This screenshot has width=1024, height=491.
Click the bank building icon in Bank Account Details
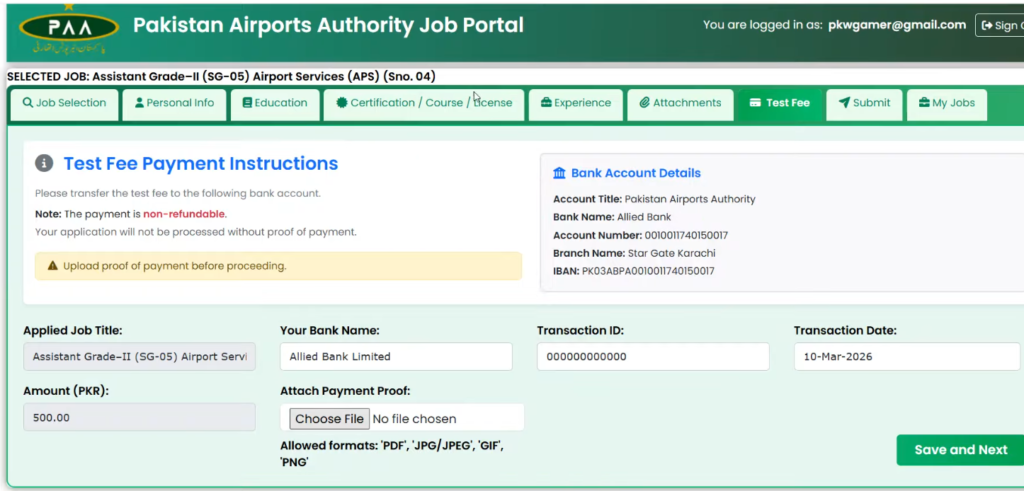tap(559, 173)
